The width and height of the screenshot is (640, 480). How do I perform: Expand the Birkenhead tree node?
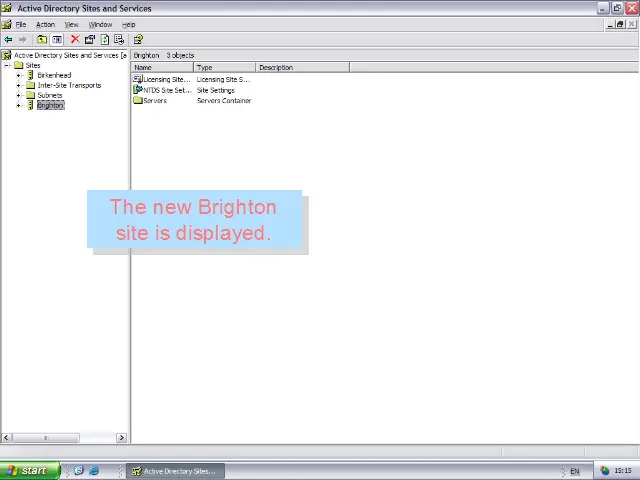(x=18, y=75)
